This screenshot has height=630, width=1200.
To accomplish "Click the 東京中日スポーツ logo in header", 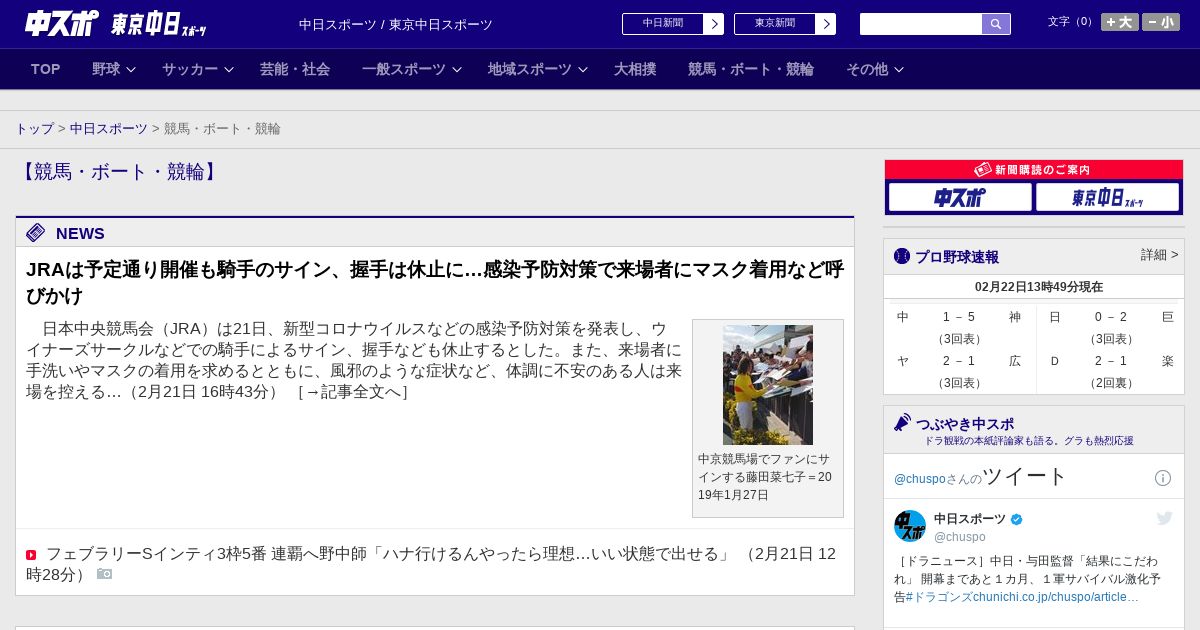I will point(159,25).
